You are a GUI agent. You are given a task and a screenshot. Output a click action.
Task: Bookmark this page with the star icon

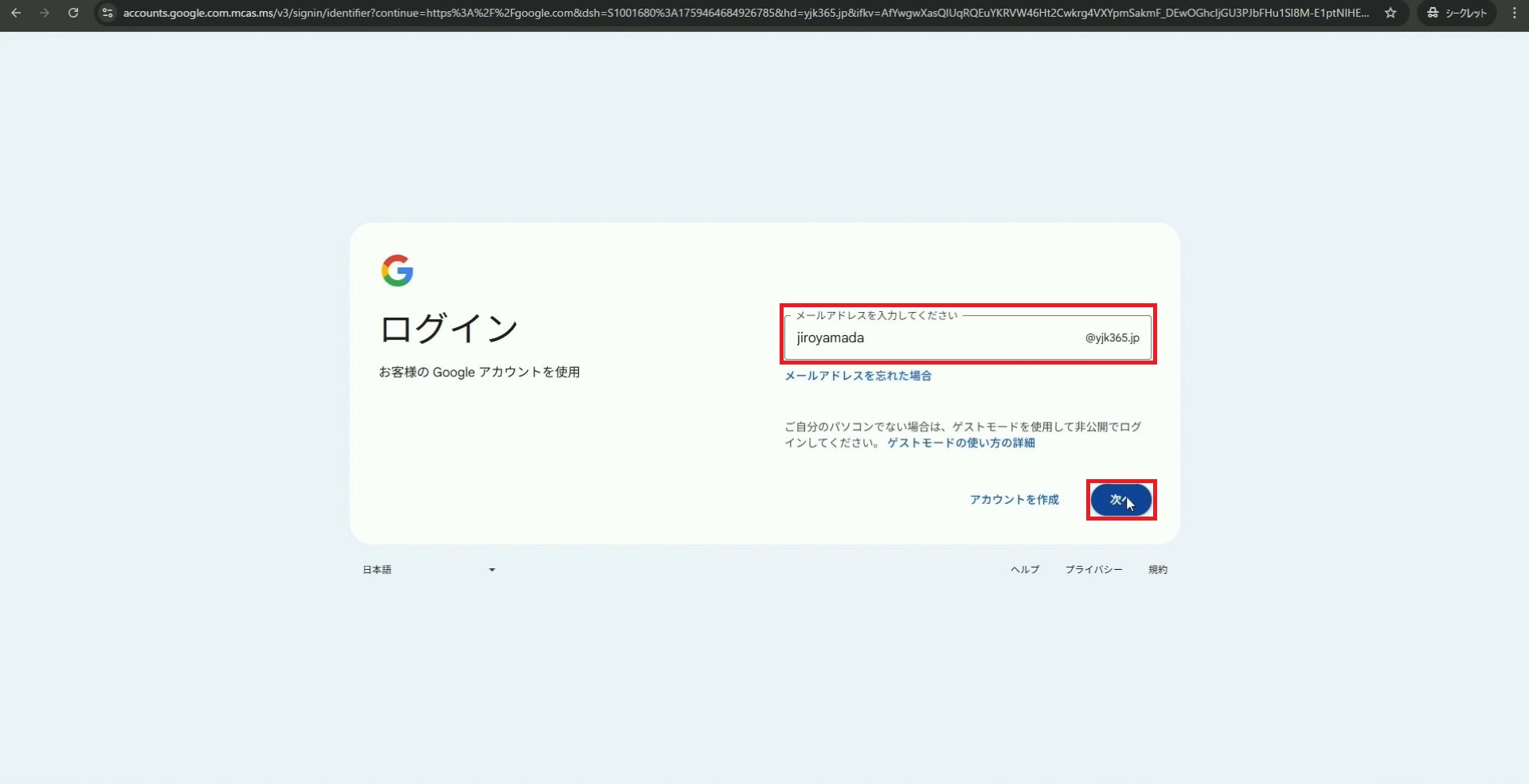[1390, 13]
